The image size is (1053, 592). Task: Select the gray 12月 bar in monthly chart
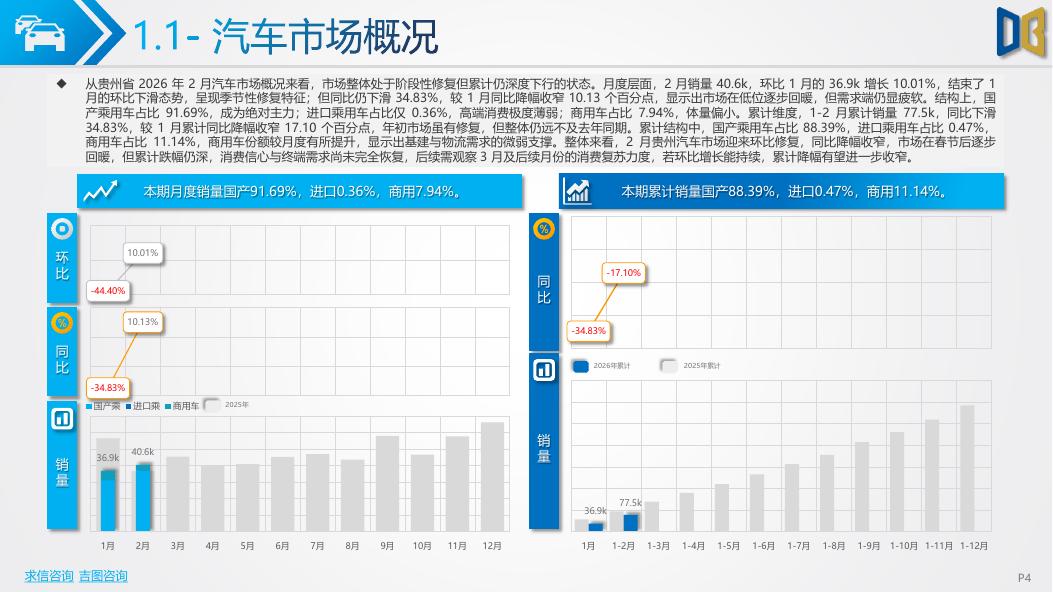pyautogui.click(x=492, y=477)
